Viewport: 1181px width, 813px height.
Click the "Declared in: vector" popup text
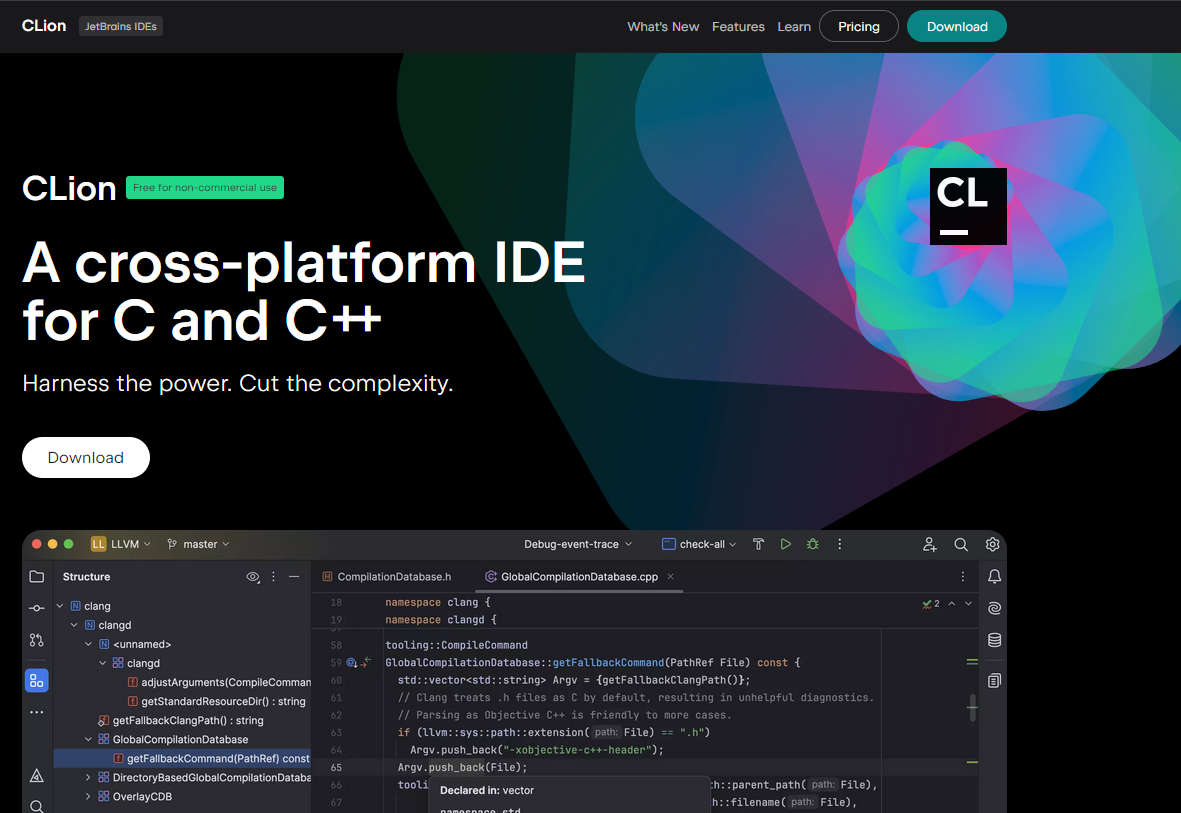tap(487, 790)
